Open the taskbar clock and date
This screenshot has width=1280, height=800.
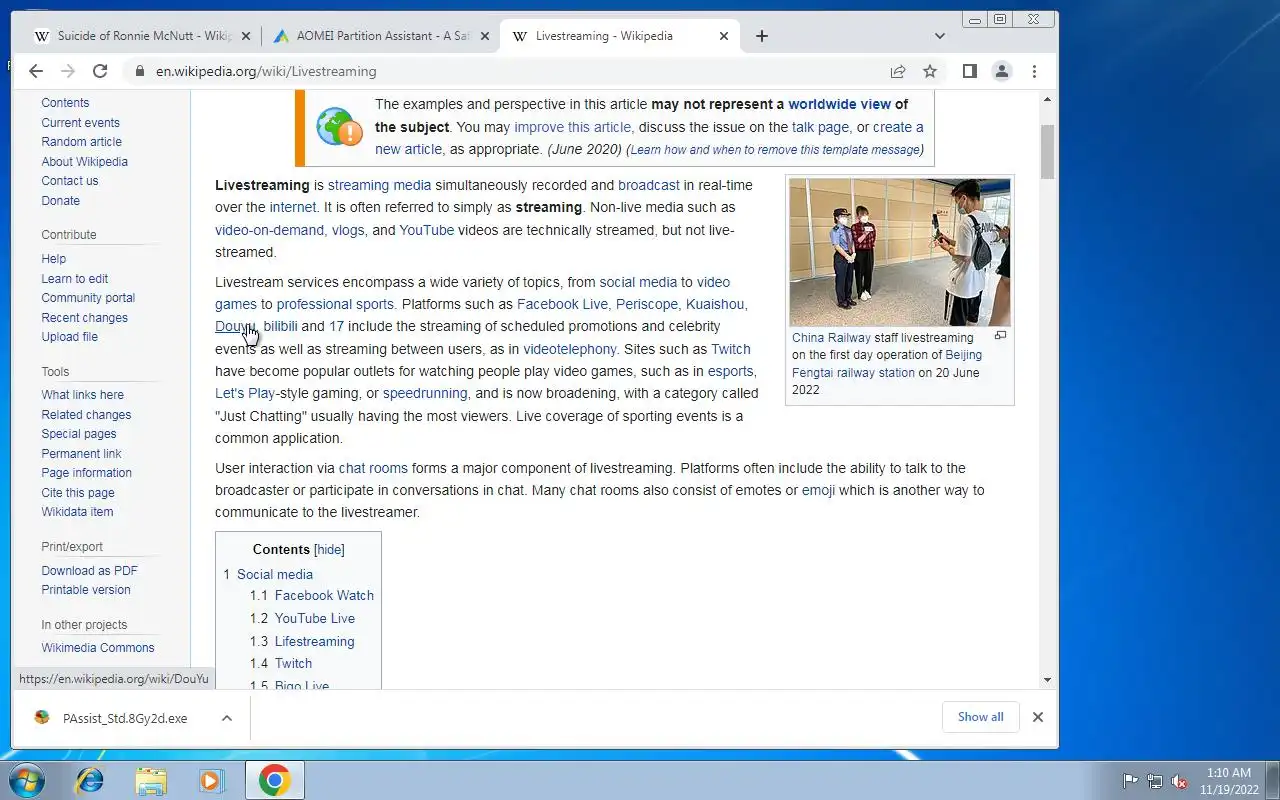click(x=1229, y=780)
